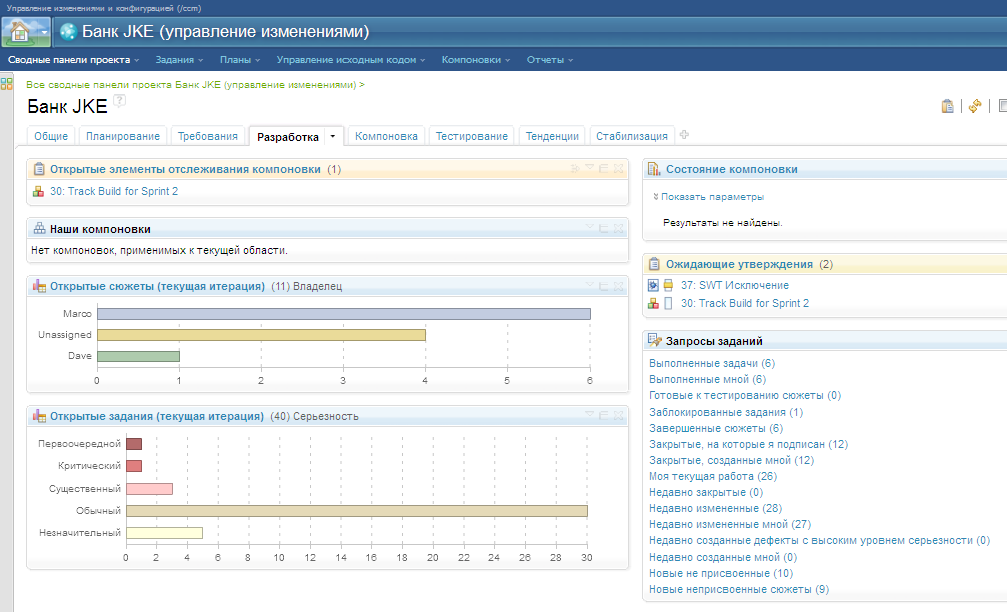
Task: Open the menu triangle of Открытые элементы отслеживания widget
Action: point(589,168)
